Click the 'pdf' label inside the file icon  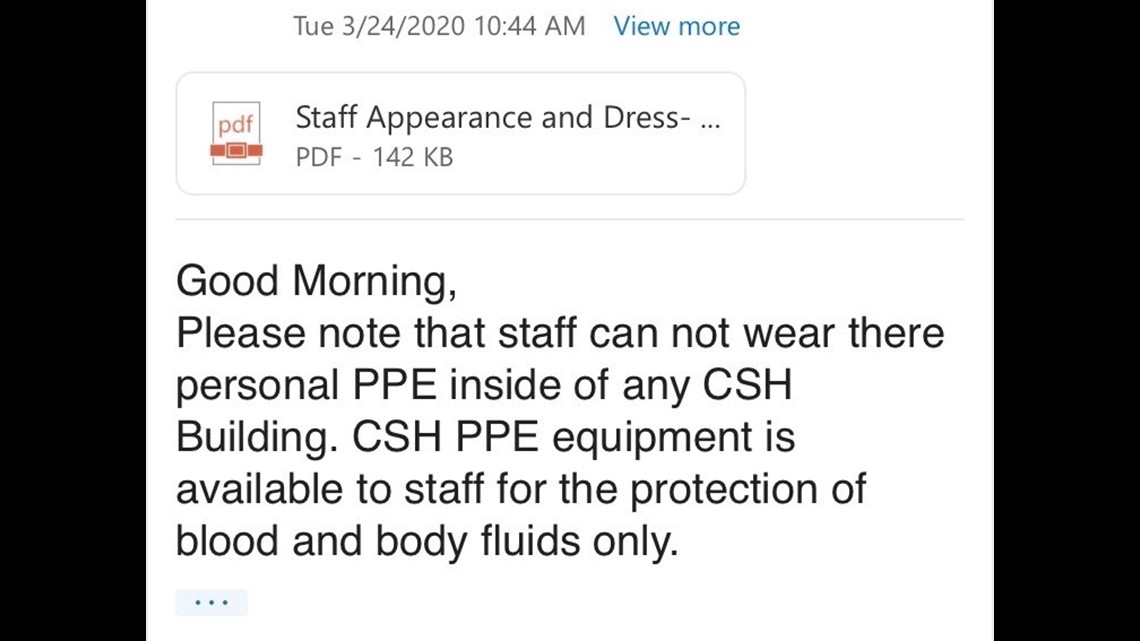pos(236,125)
